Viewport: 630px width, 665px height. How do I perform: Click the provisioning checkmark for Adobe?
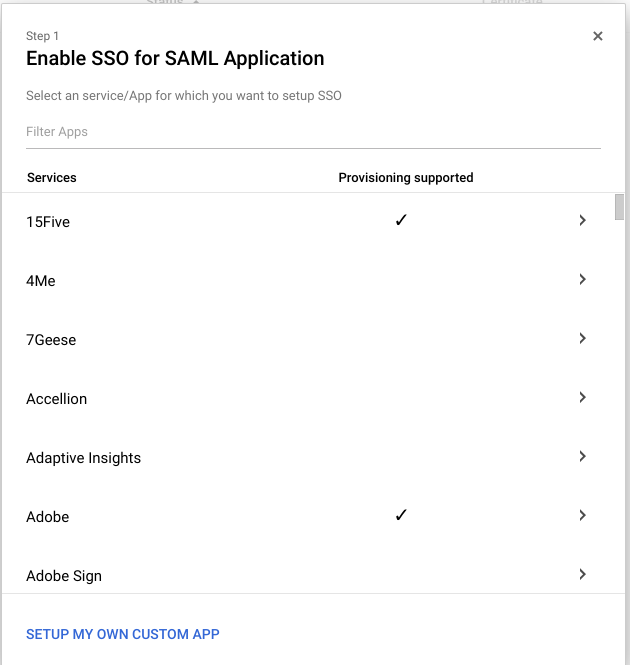pos(401,515)
